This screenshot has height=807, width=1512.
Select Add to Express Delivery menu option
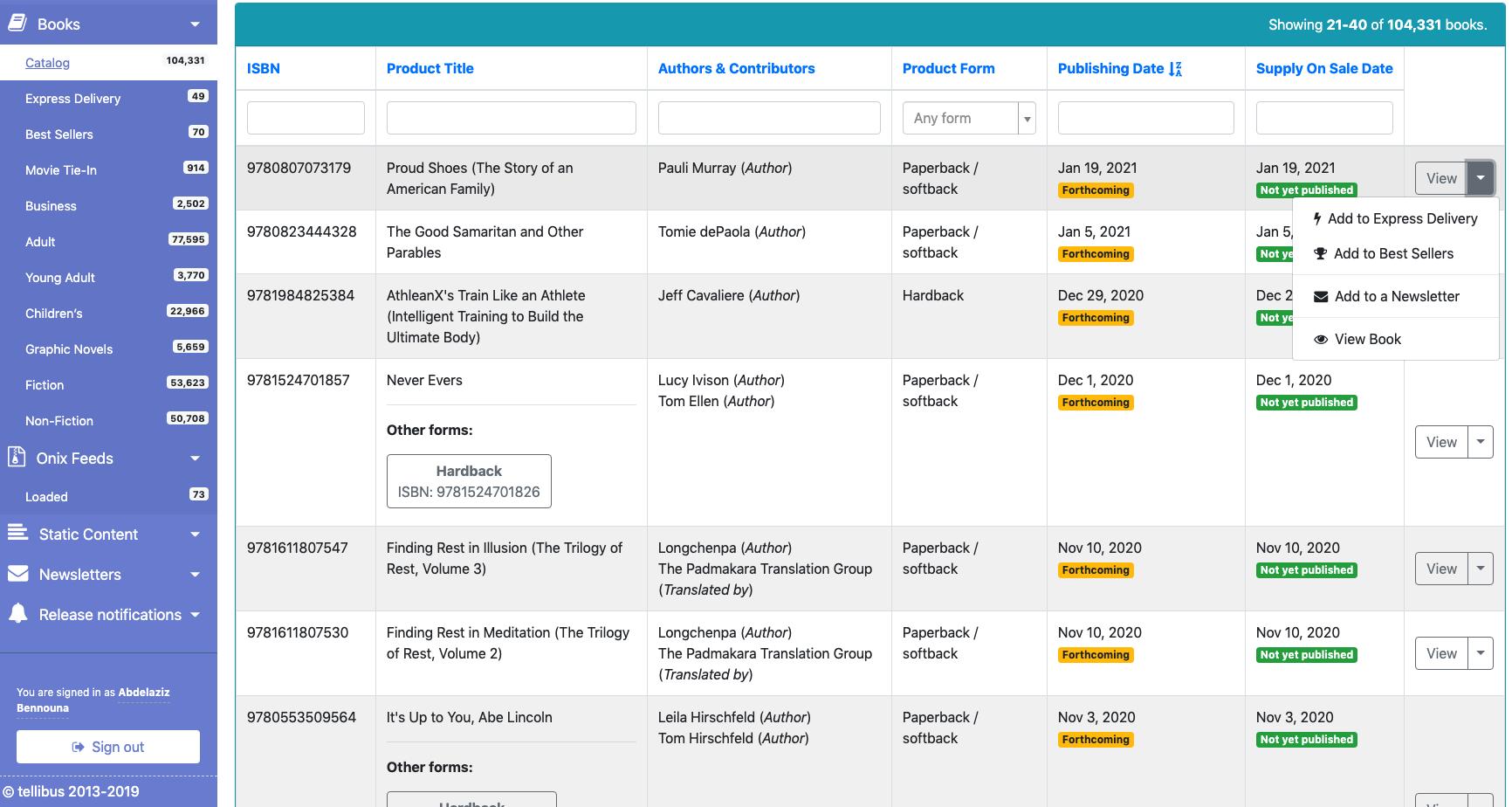(1395, 218)
